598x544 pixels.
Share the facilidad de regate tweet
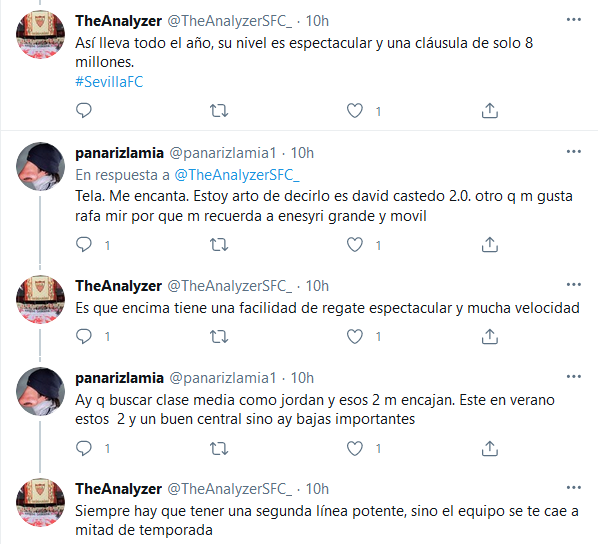(x=490, y=336)
